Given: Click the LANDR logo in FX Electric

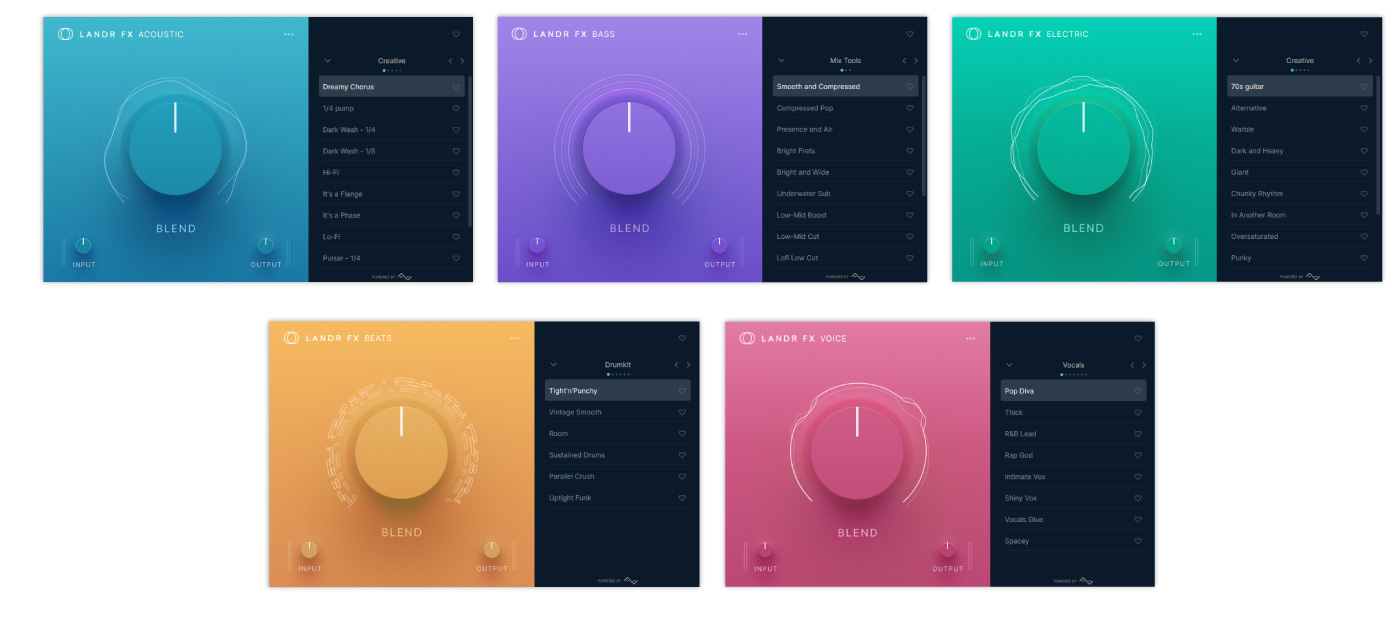Looking at the screenshot, I should point(973,34).
